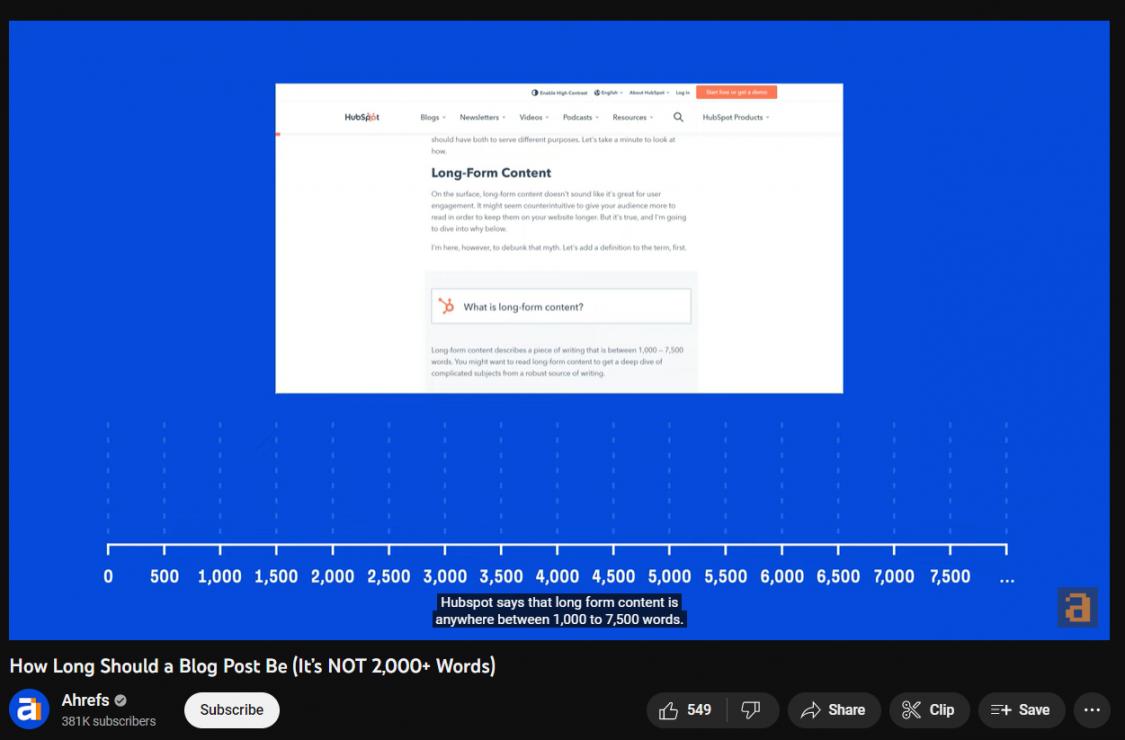Open the Ahrefs channel name link
Image resolution: width=1125 pixels, height=740 pixels.
click(85, 700)
